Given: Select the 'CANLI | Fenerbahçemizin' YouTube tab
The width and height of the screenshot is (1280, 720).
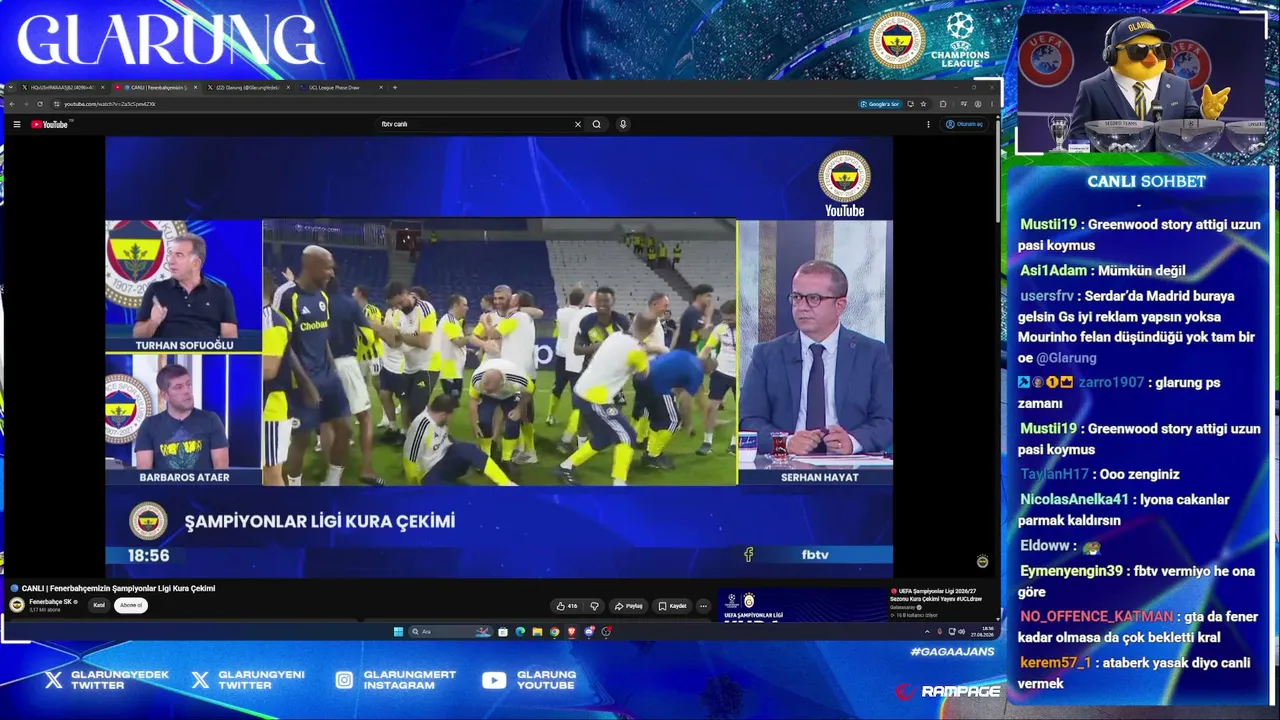Looking at the screenshot, I should (x=156, y=87).
